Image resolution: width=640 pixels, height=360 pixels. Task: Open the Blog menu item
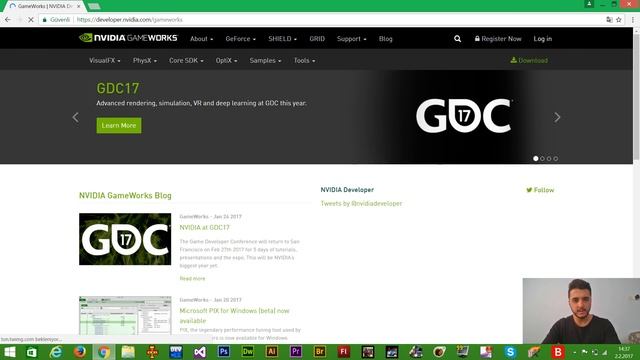[x=385, y=39]
